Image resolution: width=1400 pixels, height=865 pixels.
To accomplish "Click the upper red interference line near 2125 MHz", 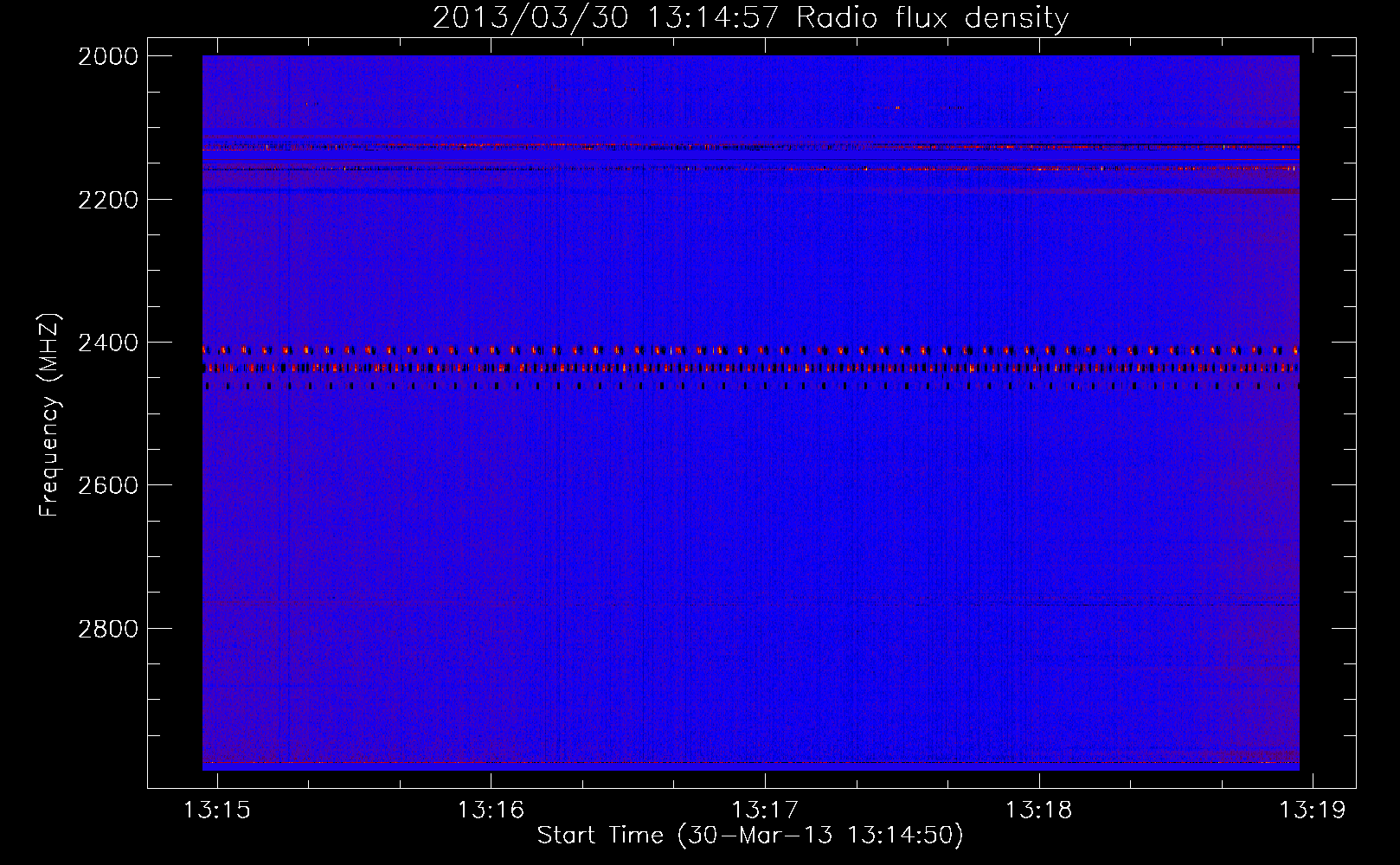I will [x=749, y=145].
